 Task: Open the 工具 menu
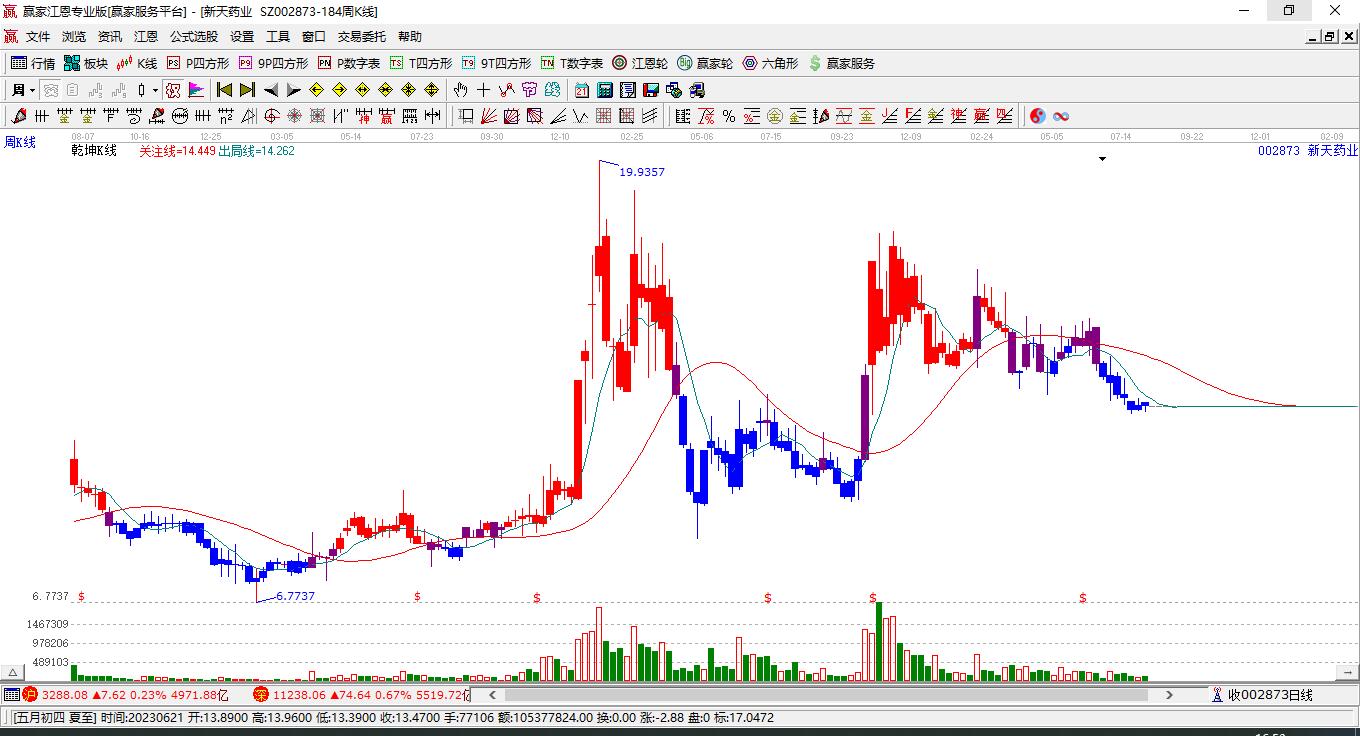[278, 37]
